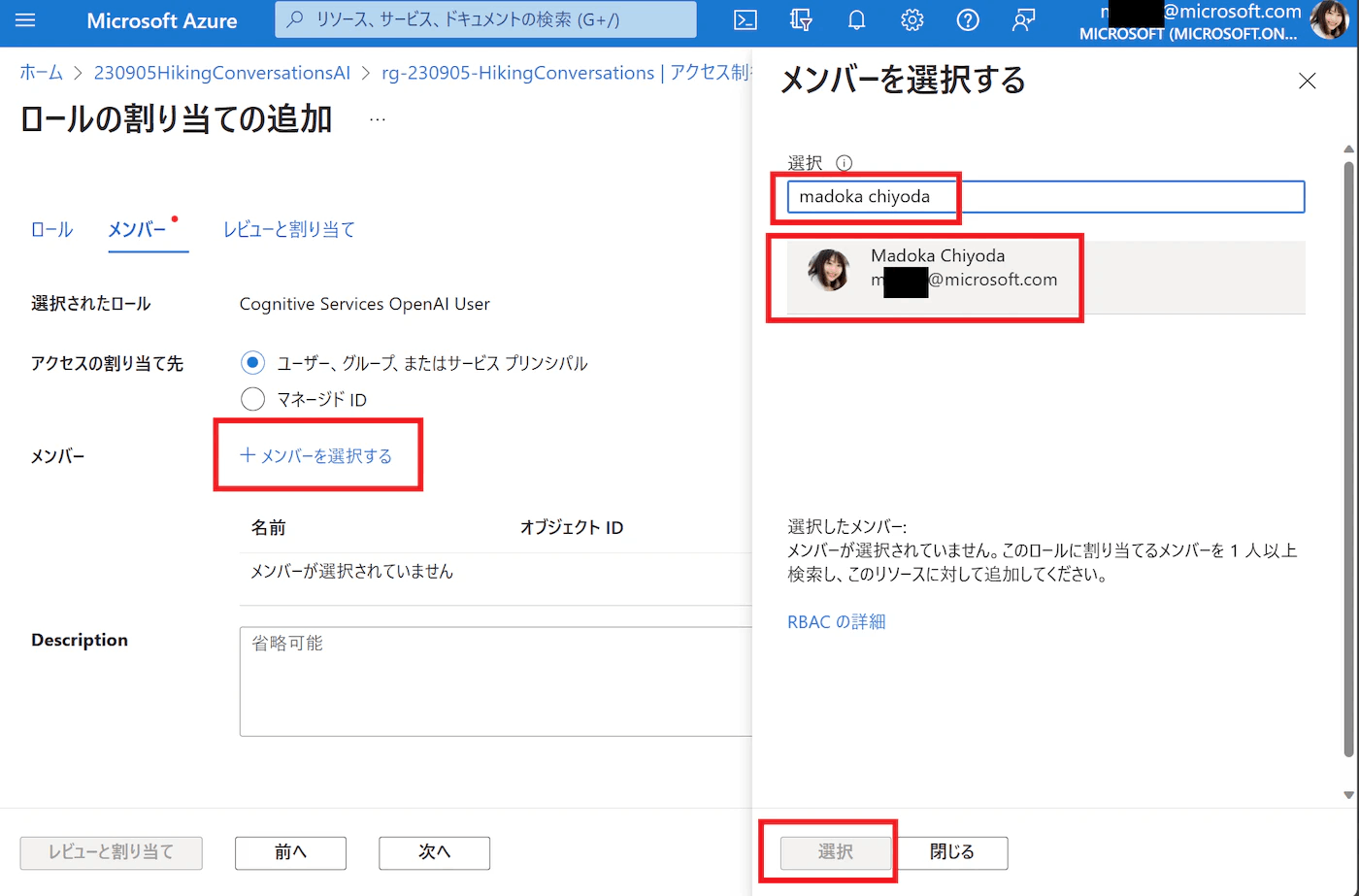
Task: Open the help question mark icon
Action: [968, 20]
